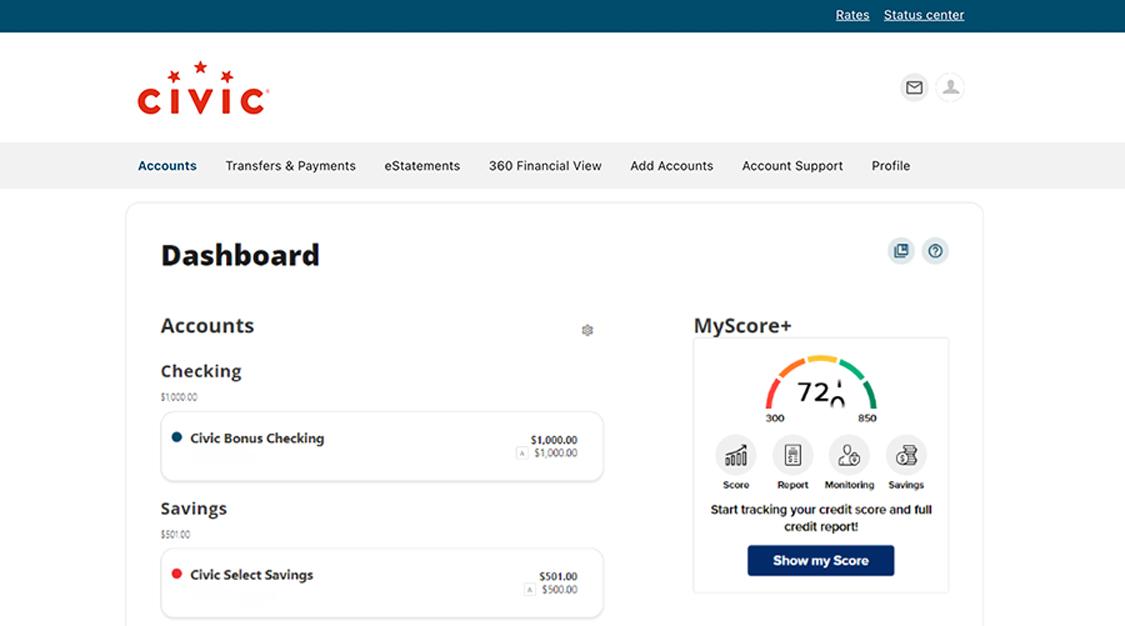Open the accounts settings gear icon
The height and width of the screenshot is (626, 1125).
(588, 330)
